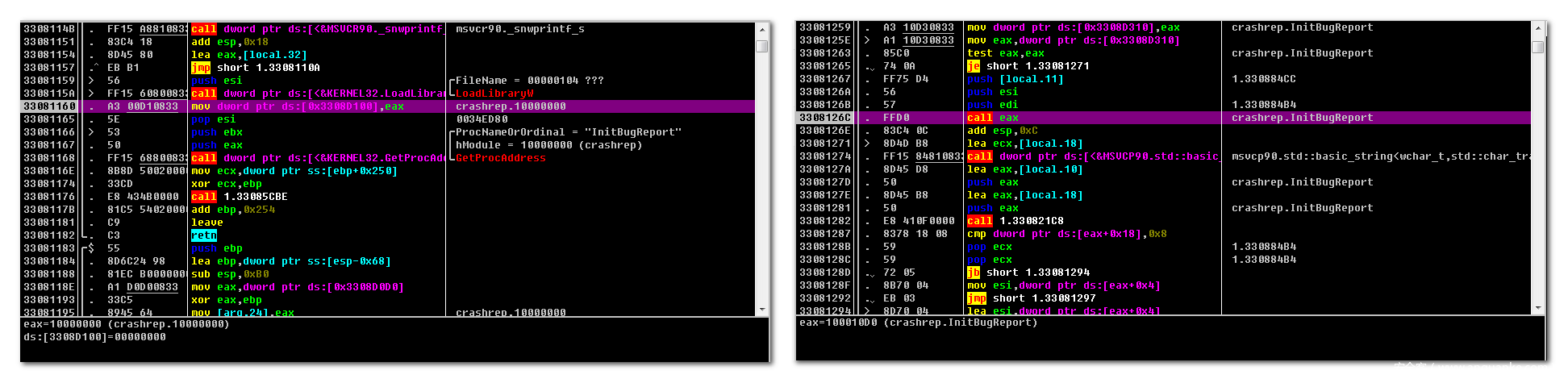Click scroll-up arrow in right disassembly pane
Image resolution: width=1568 pixels, height=383 pixels.
point(1537,27)
